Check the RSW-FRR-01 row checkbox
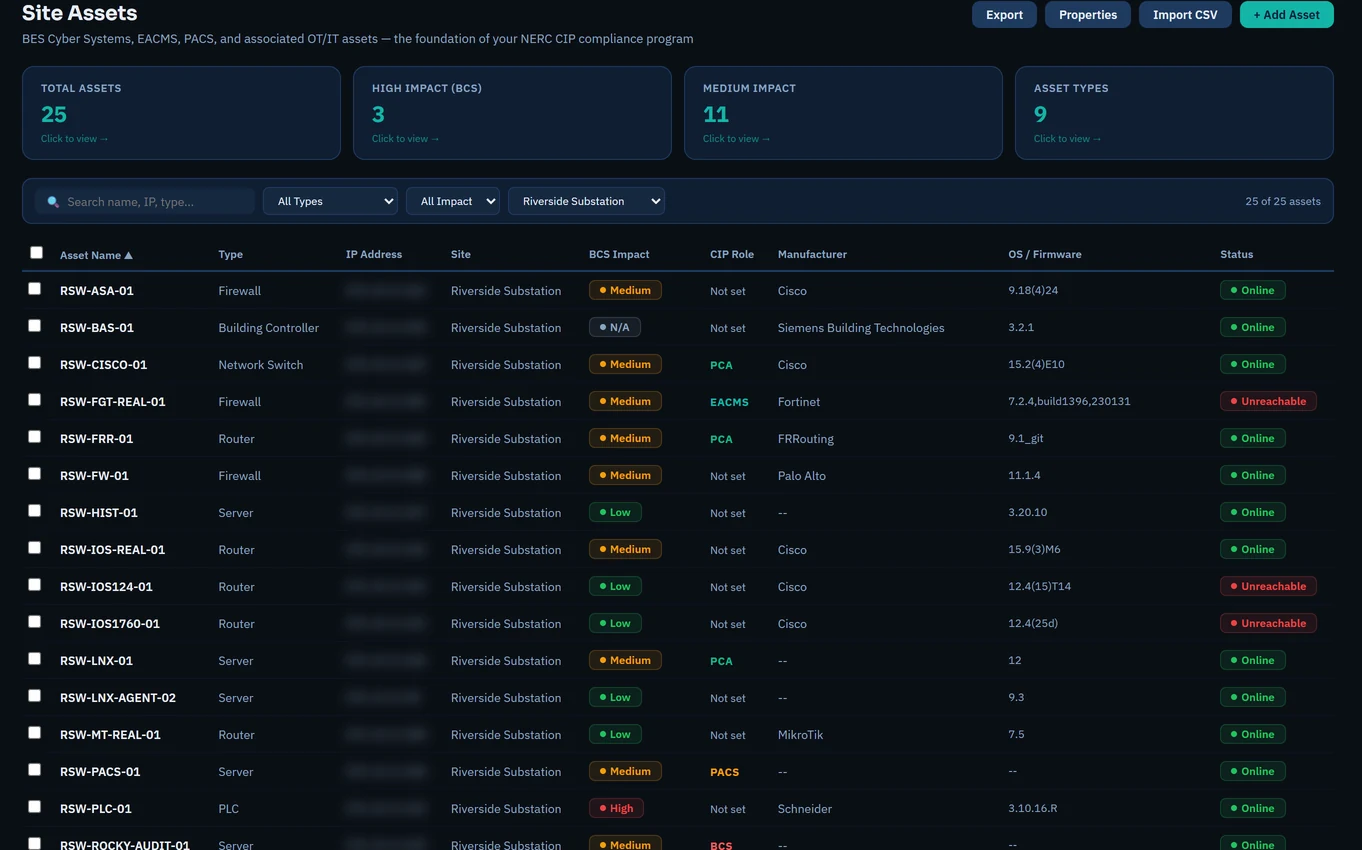The width and height of the screenshot is (1362, 850). coord(34,437)
